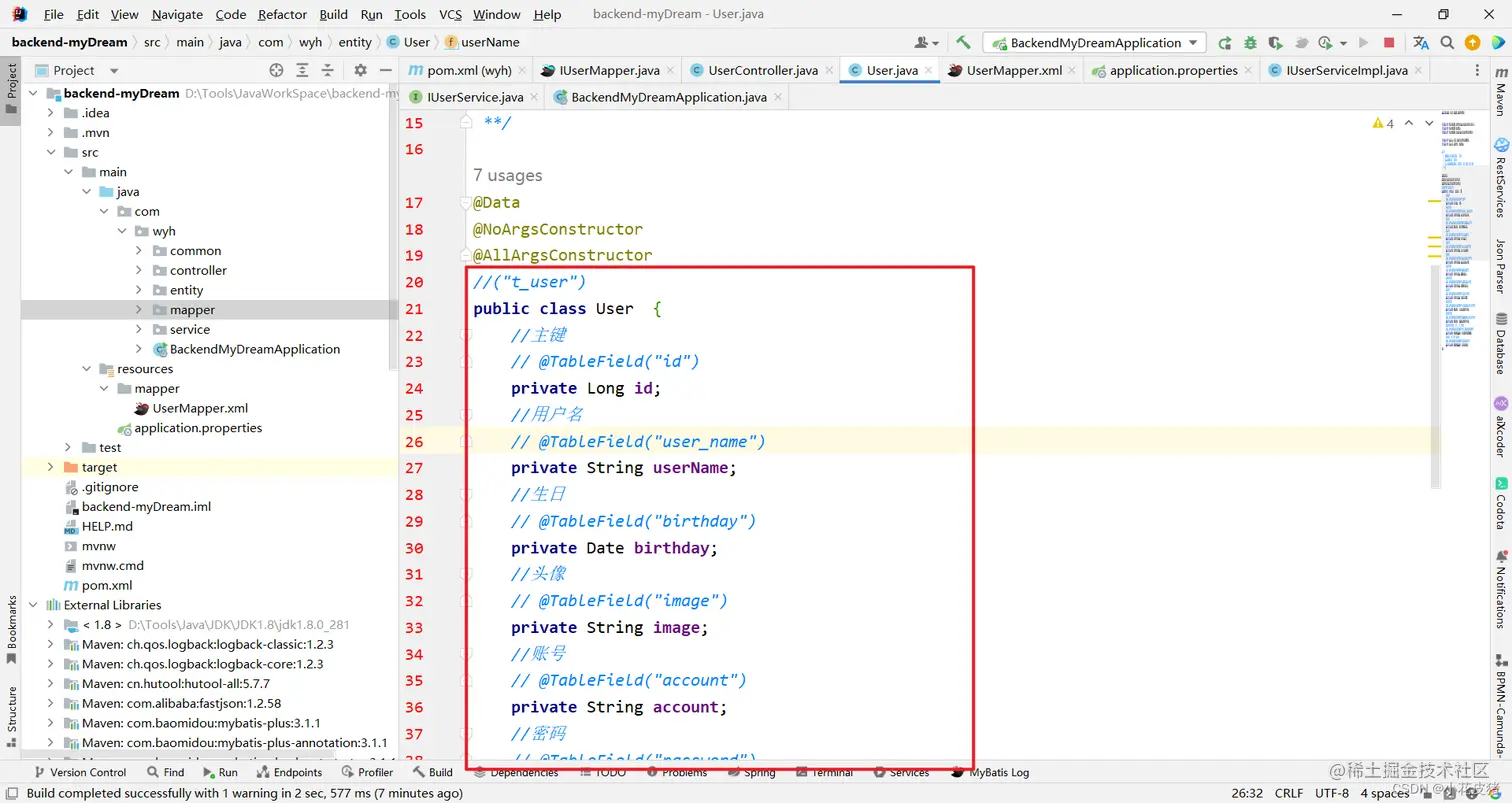Image resolution: width=1512 pixels, height=803 pixels.
Task: Click the red Stop button
Action: [x=1389, y=42]
